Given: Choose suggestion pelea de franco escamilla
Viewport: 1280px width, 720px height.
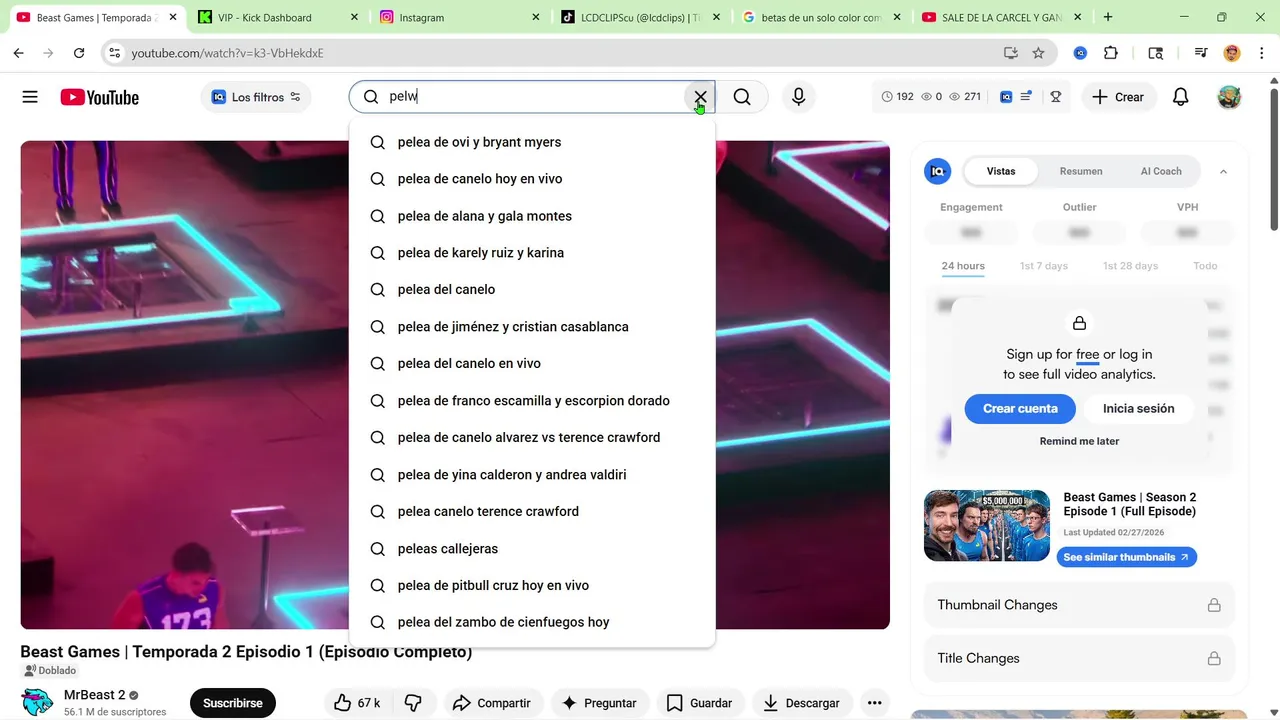Looking at the screenshot, I should tap(532, 401).
